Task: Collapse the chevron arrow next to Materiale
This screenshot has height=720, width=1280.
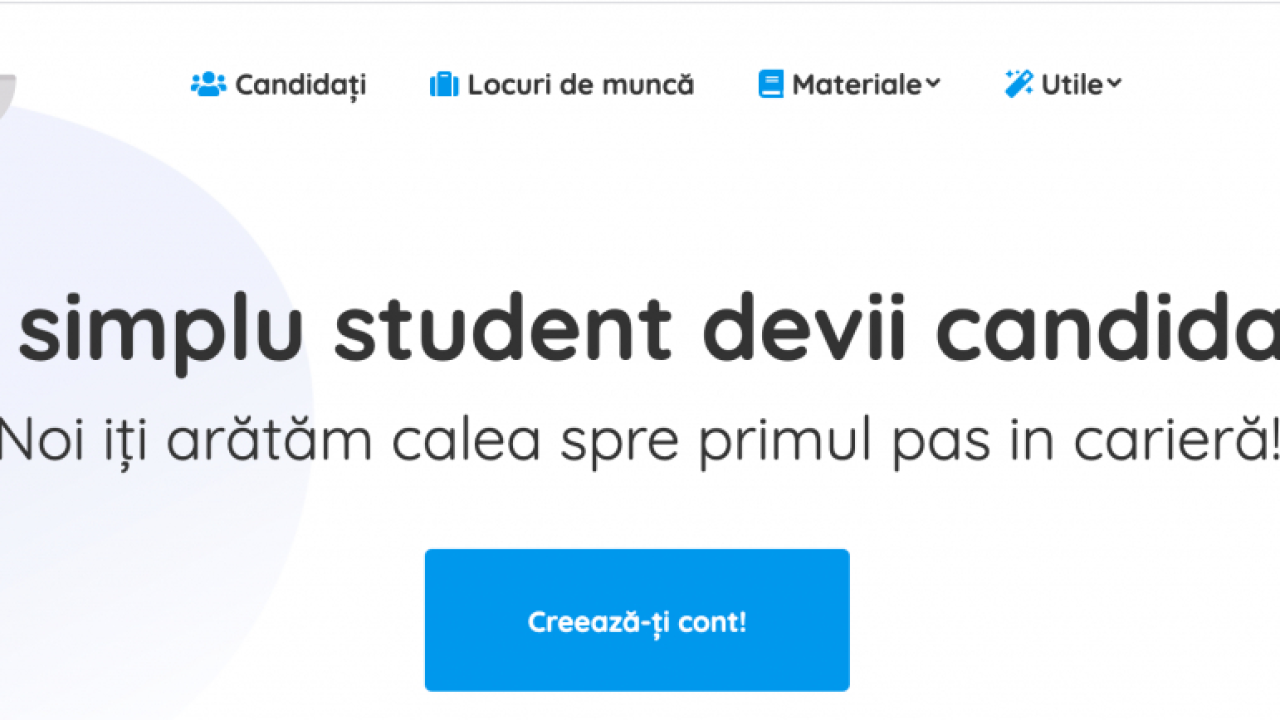Action: pos(933,86)
